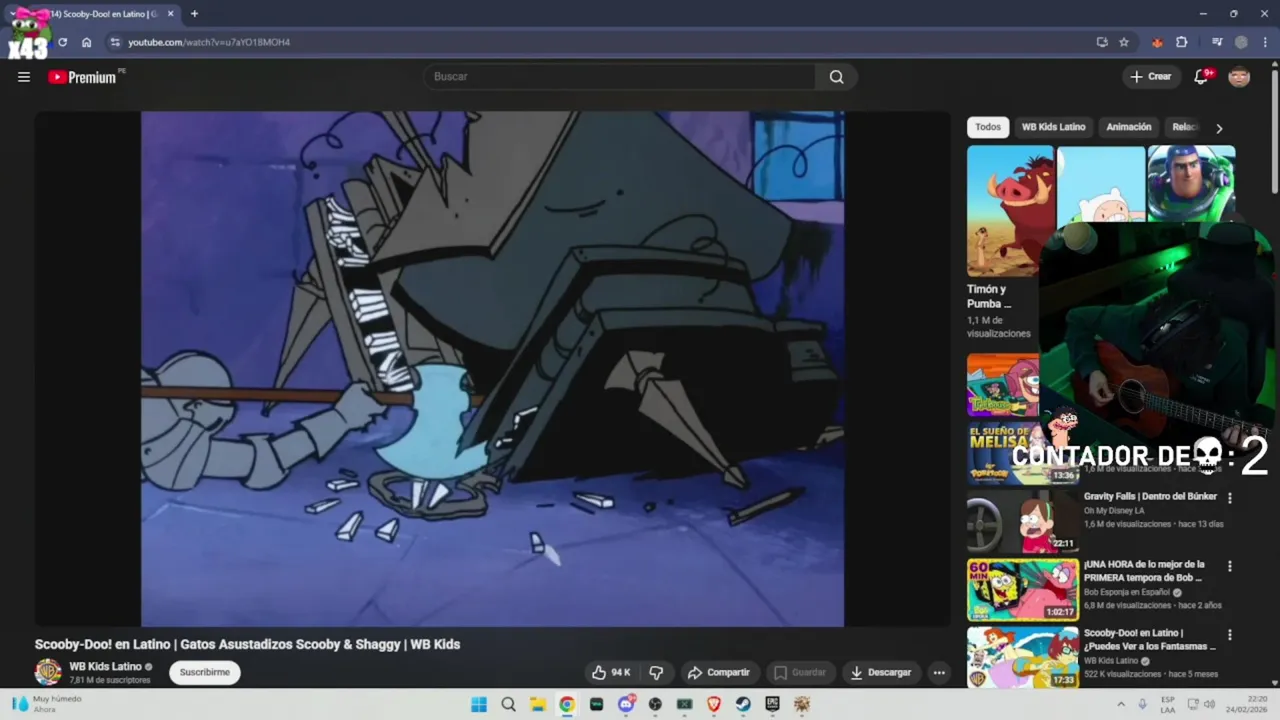Open ESP LAA keyboard language switcher
Viewport: 1280px width, 720px height.
click(1168, 704)
